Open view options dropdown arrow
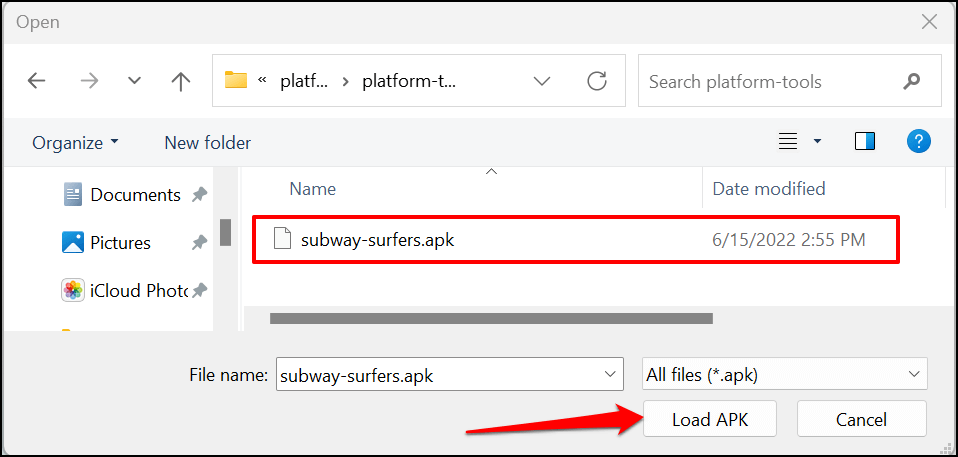 tap(817, 142)
